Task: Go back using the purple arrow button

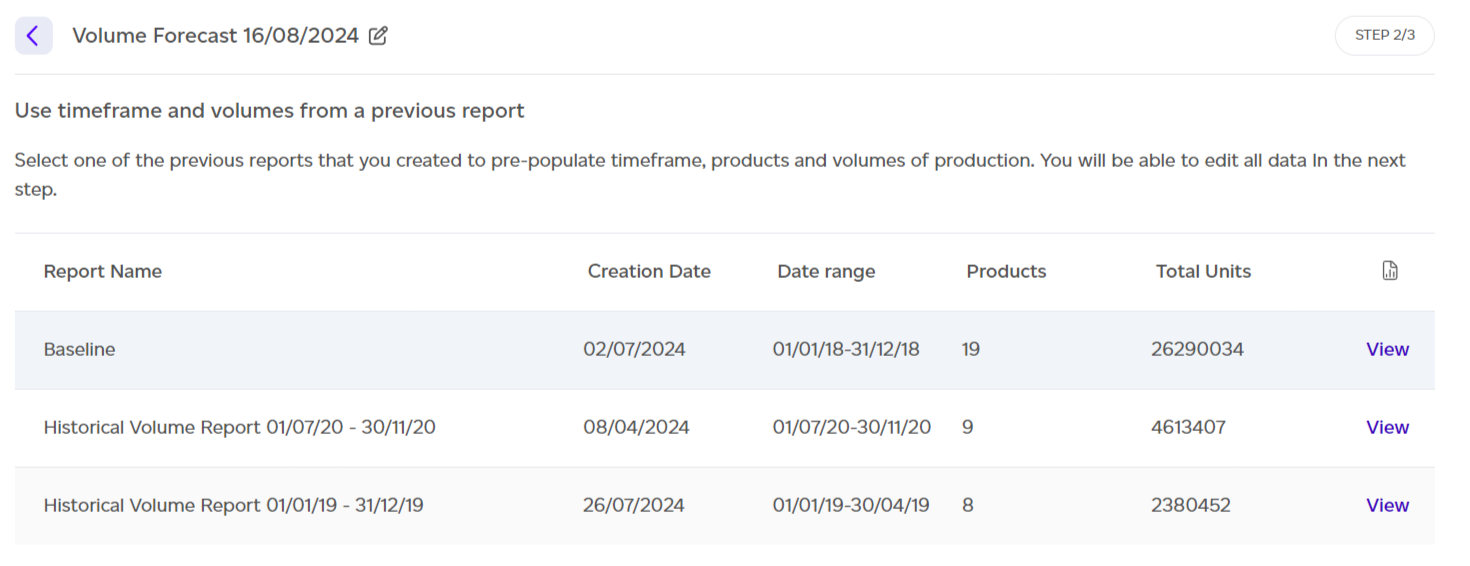Action: coord(33,36)
